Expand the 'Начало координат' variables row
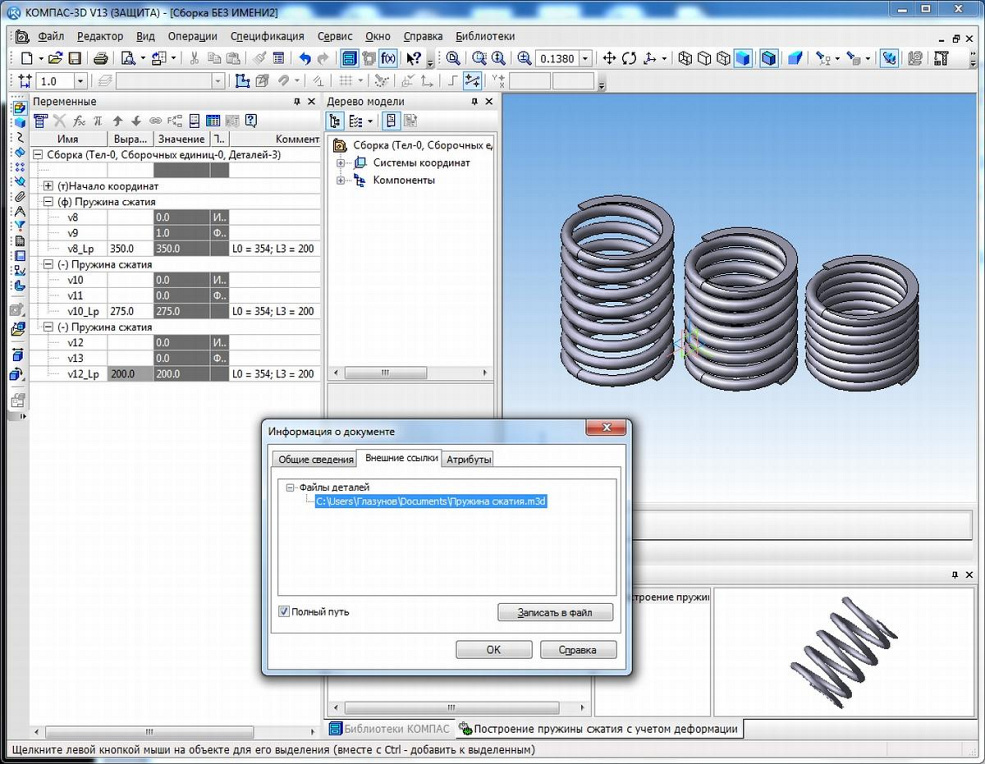This screenshot has width=985, height=764. point(48,186)
